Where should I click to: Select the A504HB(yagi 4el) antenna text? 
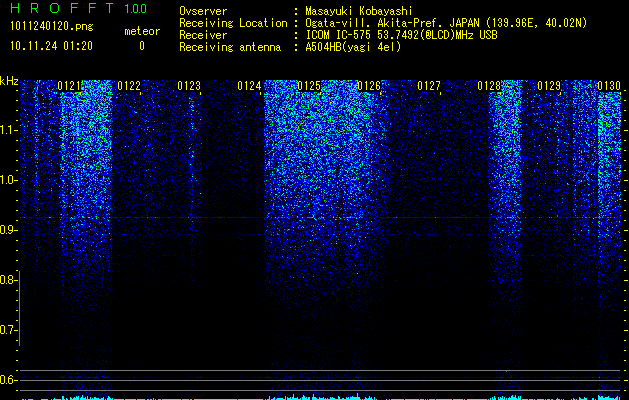click(353, 47)
